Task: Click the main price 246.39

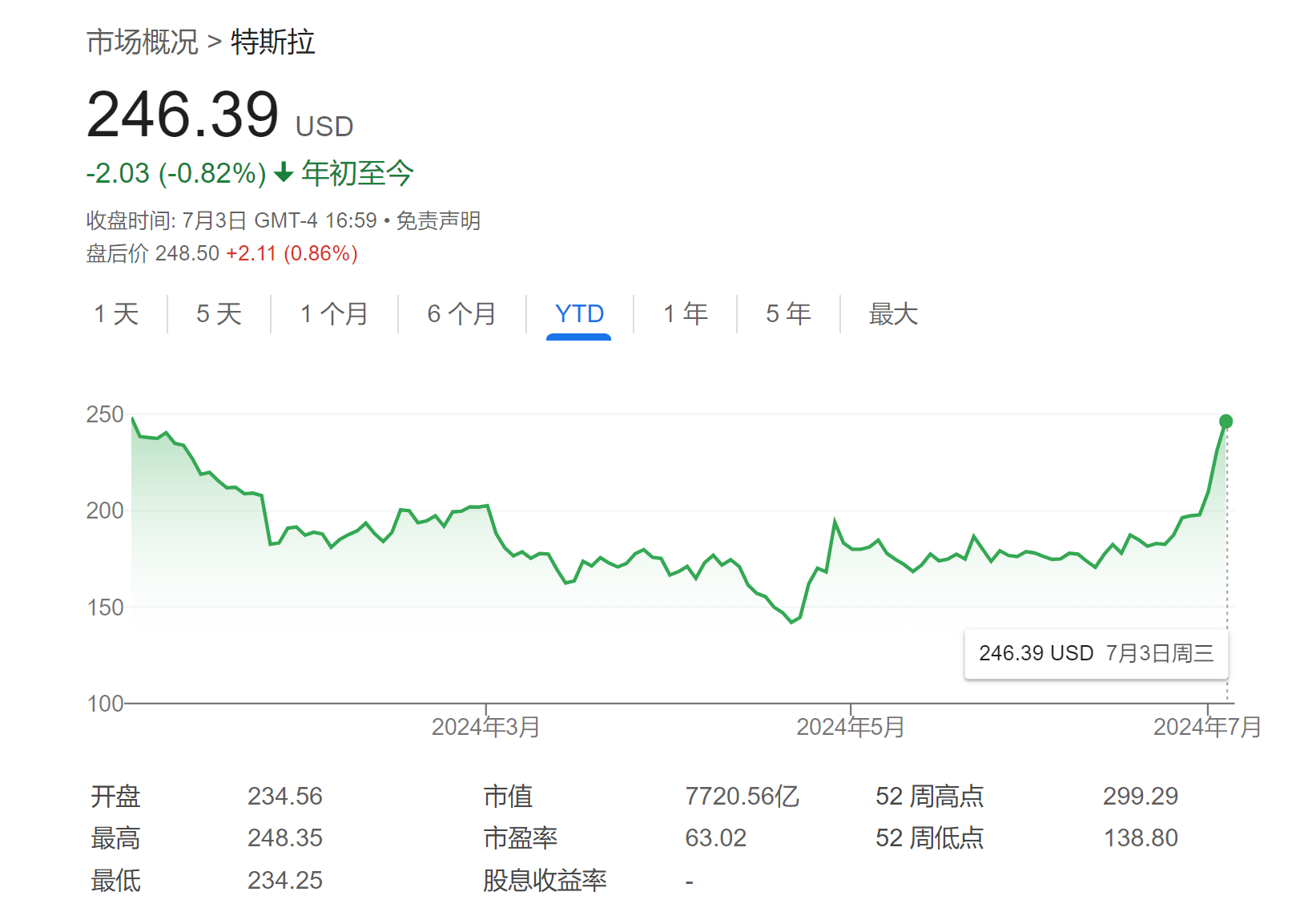Action: click(183, 115)
